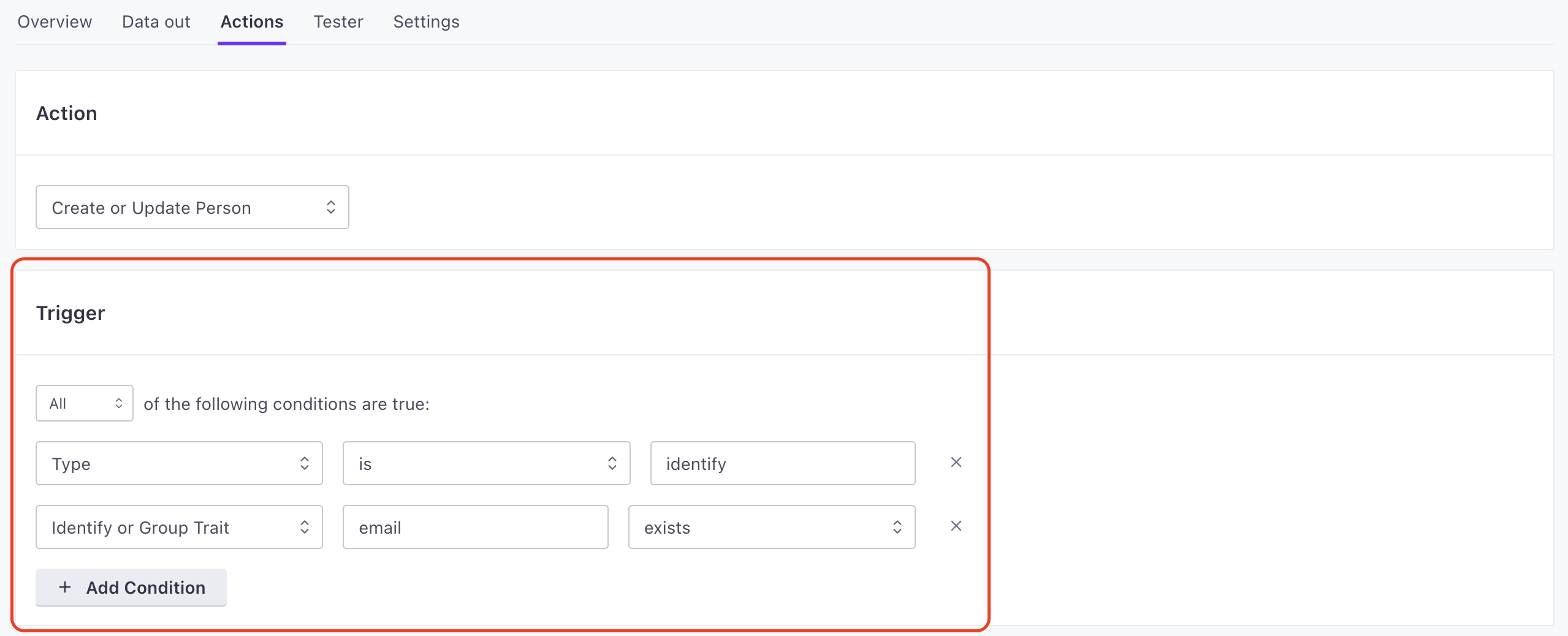Switch to the Overview tab
This screenshot has height=636, width=1568.
[x=55, y=22]
